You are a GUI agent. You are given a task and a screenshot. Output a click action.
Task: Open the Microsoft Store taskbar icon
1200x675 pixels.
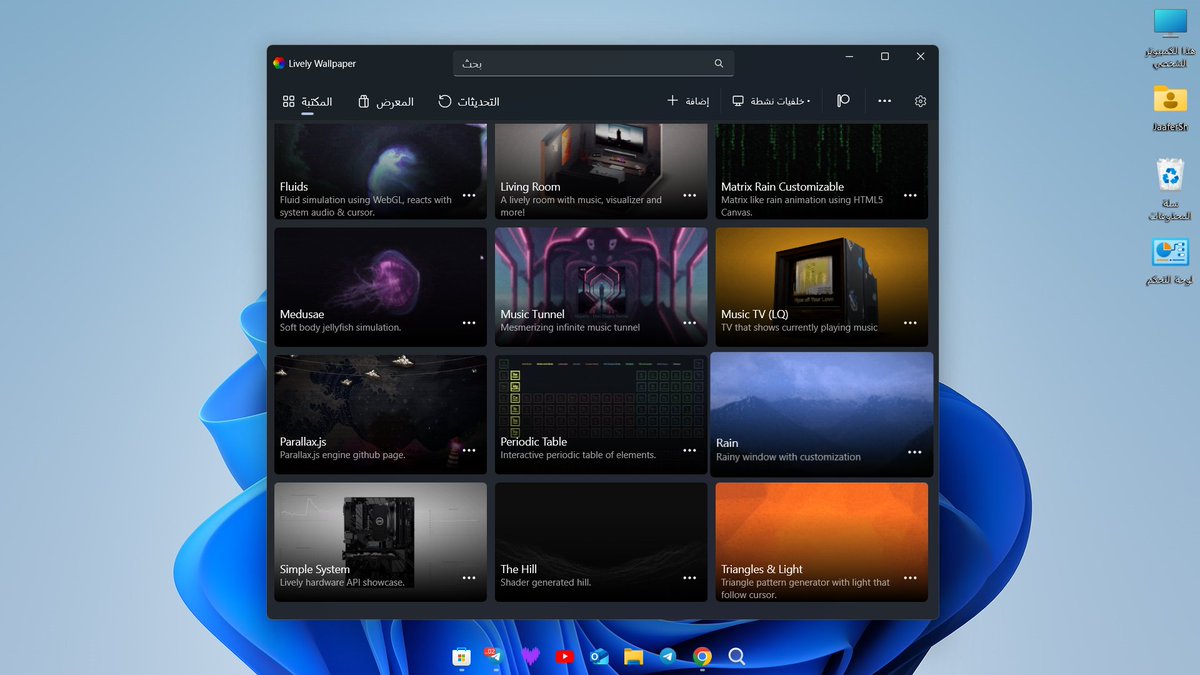tap(461, 657)
